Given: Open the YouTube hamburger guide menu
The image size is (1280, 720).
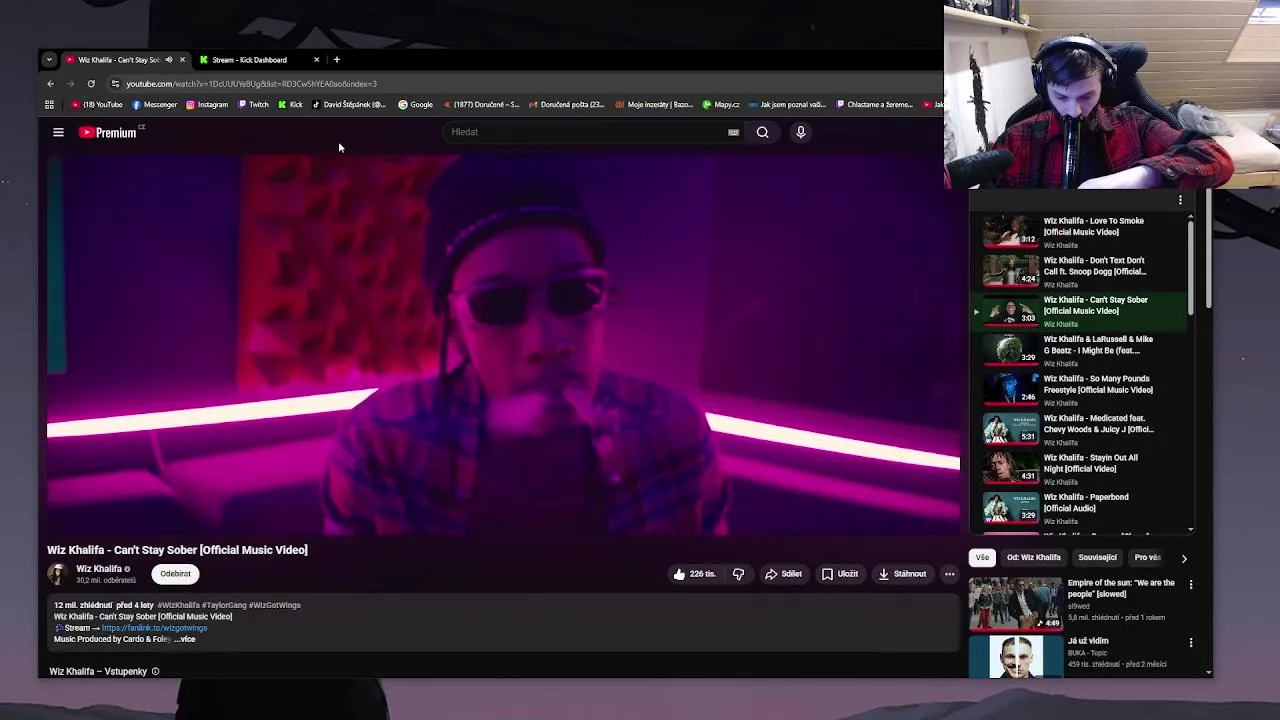Looking at the screenshot, I should click(x=58, y=132).
